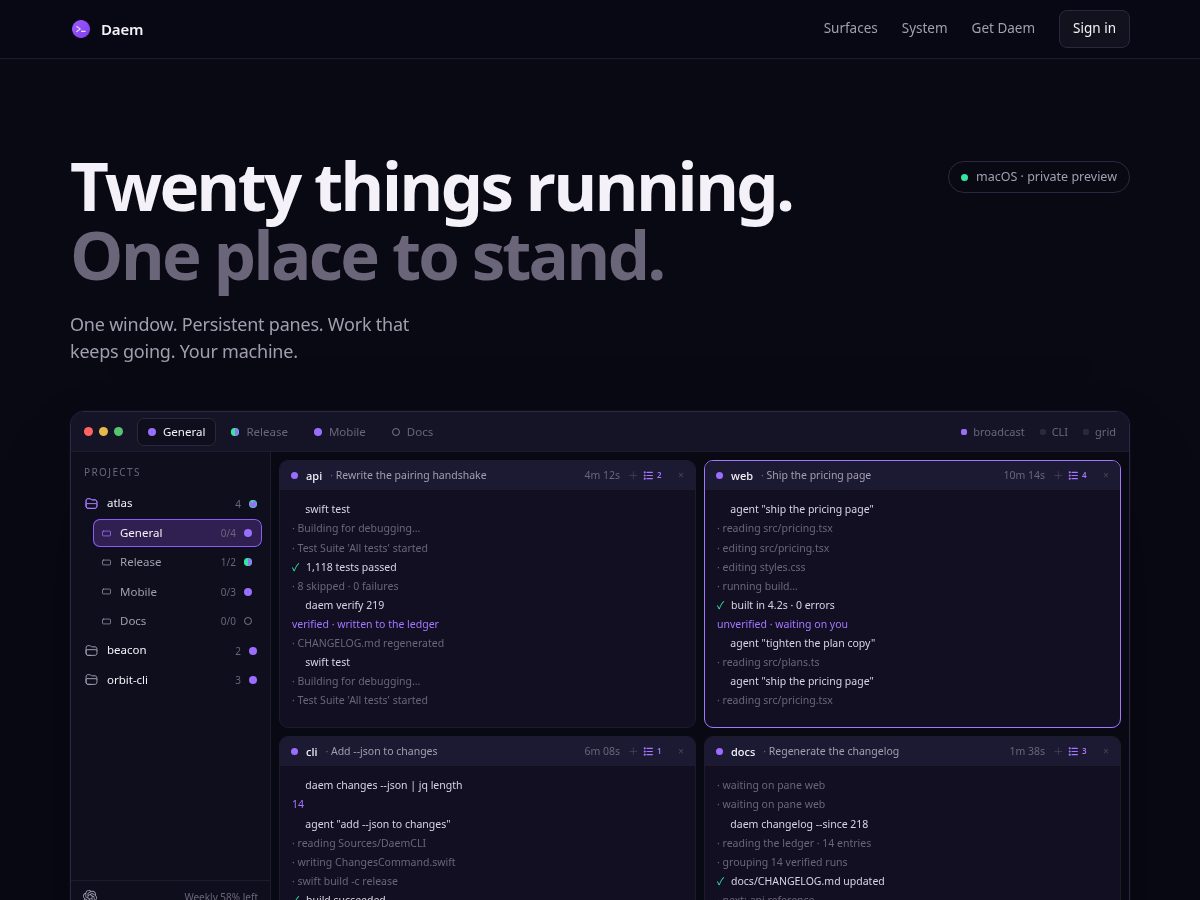Expand the orbit-cli project
This screenshot has width=1200, height=900.
point(171,680)
